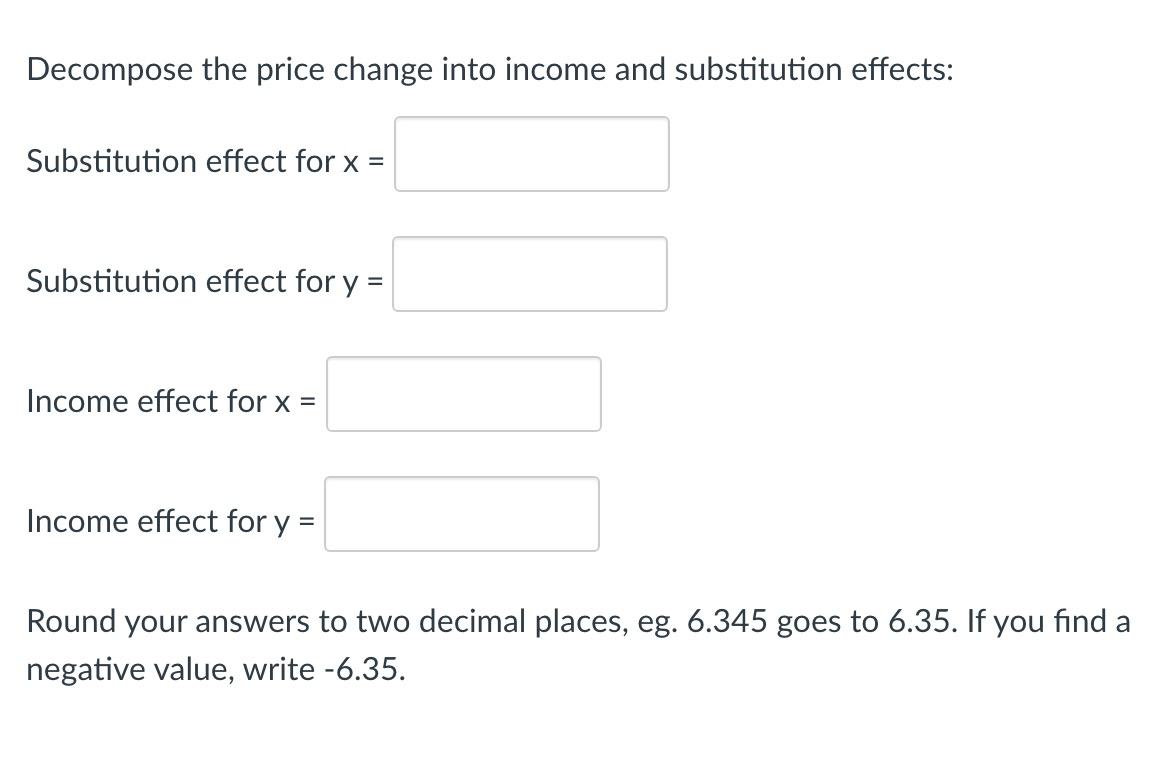Click the 'Substitution effect for x =' label
Image resolution: width=1170 pixels, height=760 pixels.
pyautogui.click(x=205, y=161)
